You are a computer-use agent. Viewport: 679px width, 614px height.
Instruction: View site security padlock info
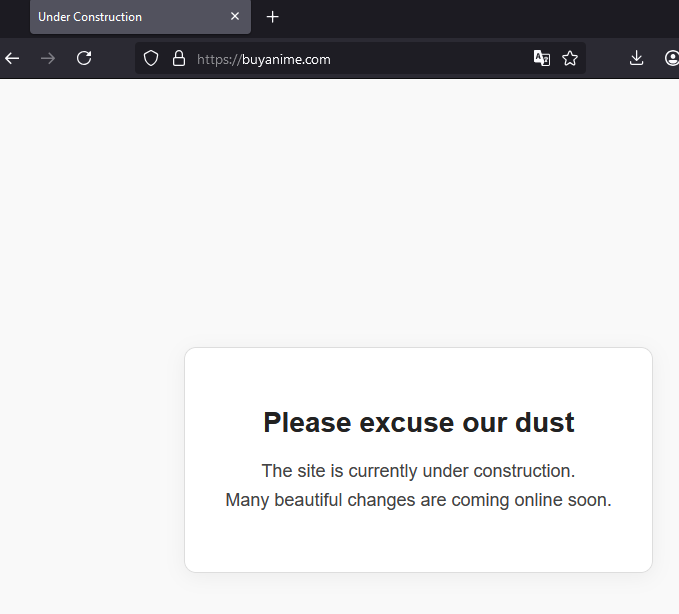point(179,58)
